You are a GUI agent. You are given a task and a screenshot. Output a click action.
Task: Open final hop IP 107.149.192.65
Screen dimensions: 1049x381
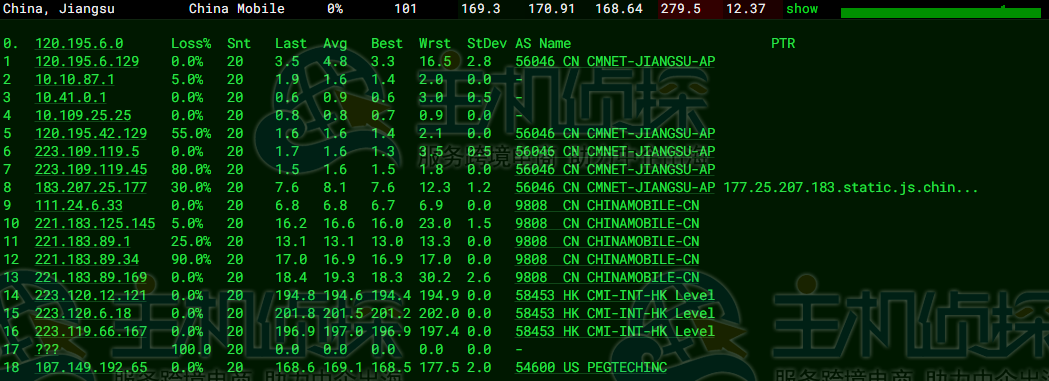point(91,368)
